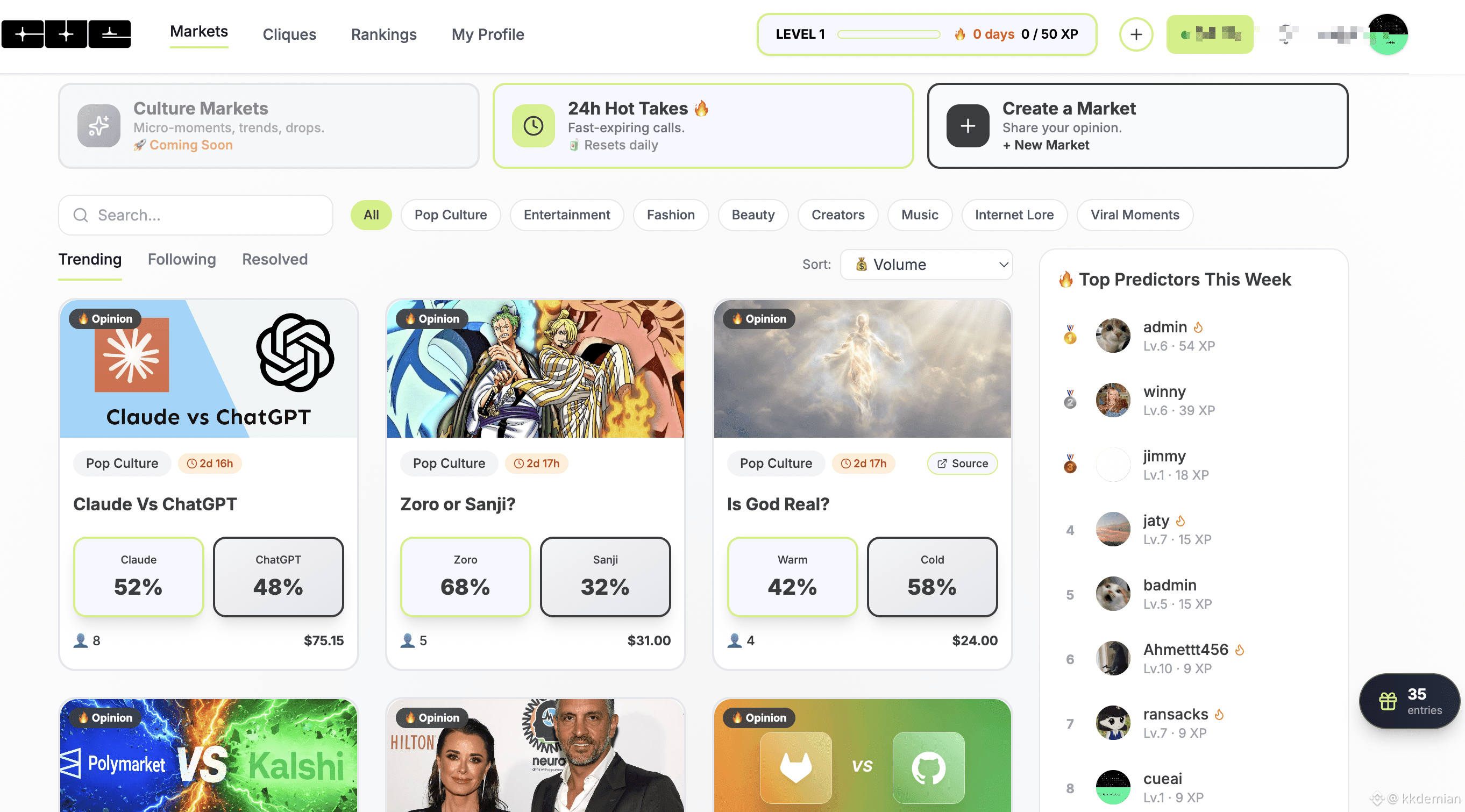Toggle the Music category filter
Viewport: 1465px width, 812px height.
point(919,215)
